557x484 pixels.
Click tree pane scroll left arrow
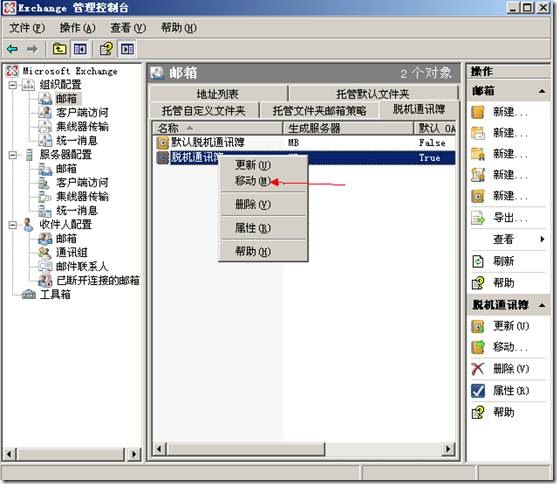click(9, 454)
